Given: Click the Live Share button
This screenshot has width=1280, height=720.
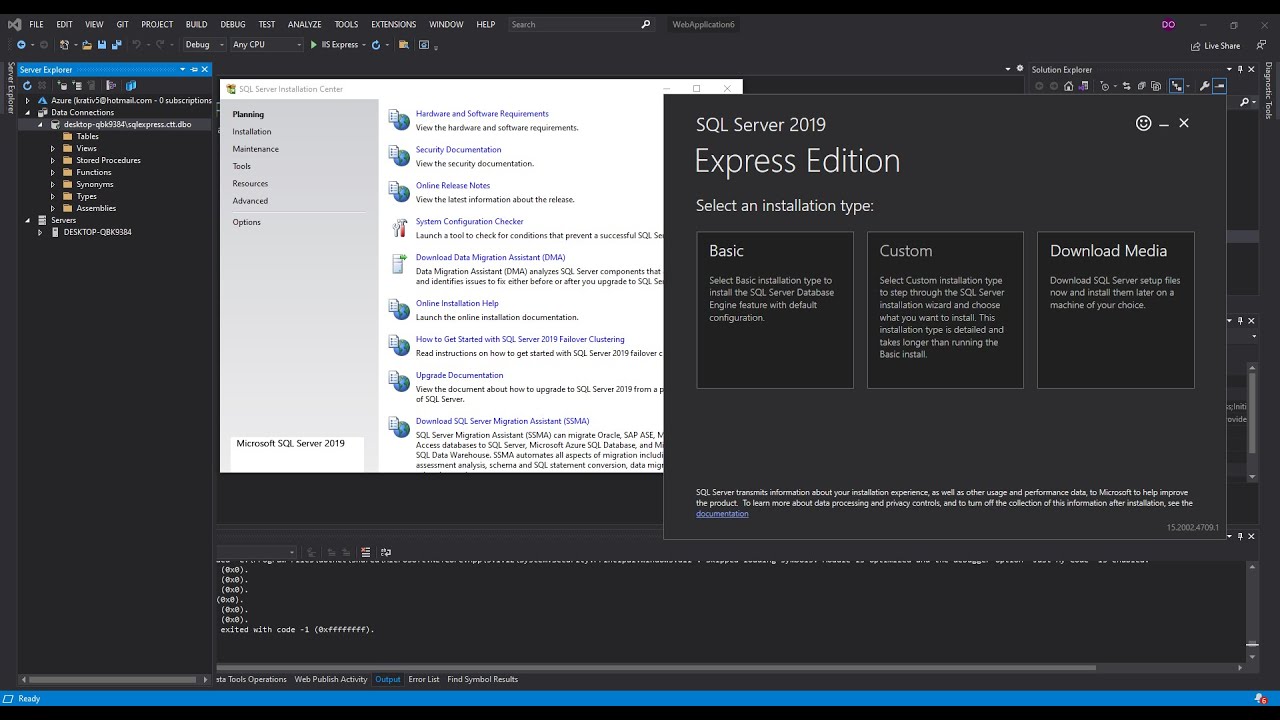Looking at the screenshot, I should click(1215, 45).
